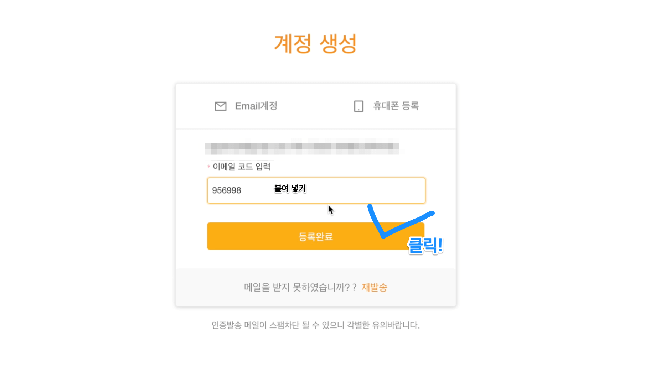Click the spam warning notice below the card
Screen dimensions: 650x378
click(x=315, y=325)
